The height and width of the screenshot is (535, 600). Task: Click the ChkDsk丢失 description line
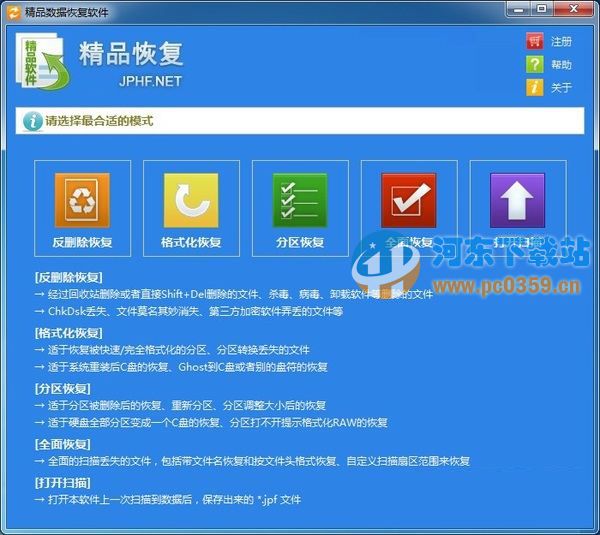pyautogui.click(x=189, y=312)
